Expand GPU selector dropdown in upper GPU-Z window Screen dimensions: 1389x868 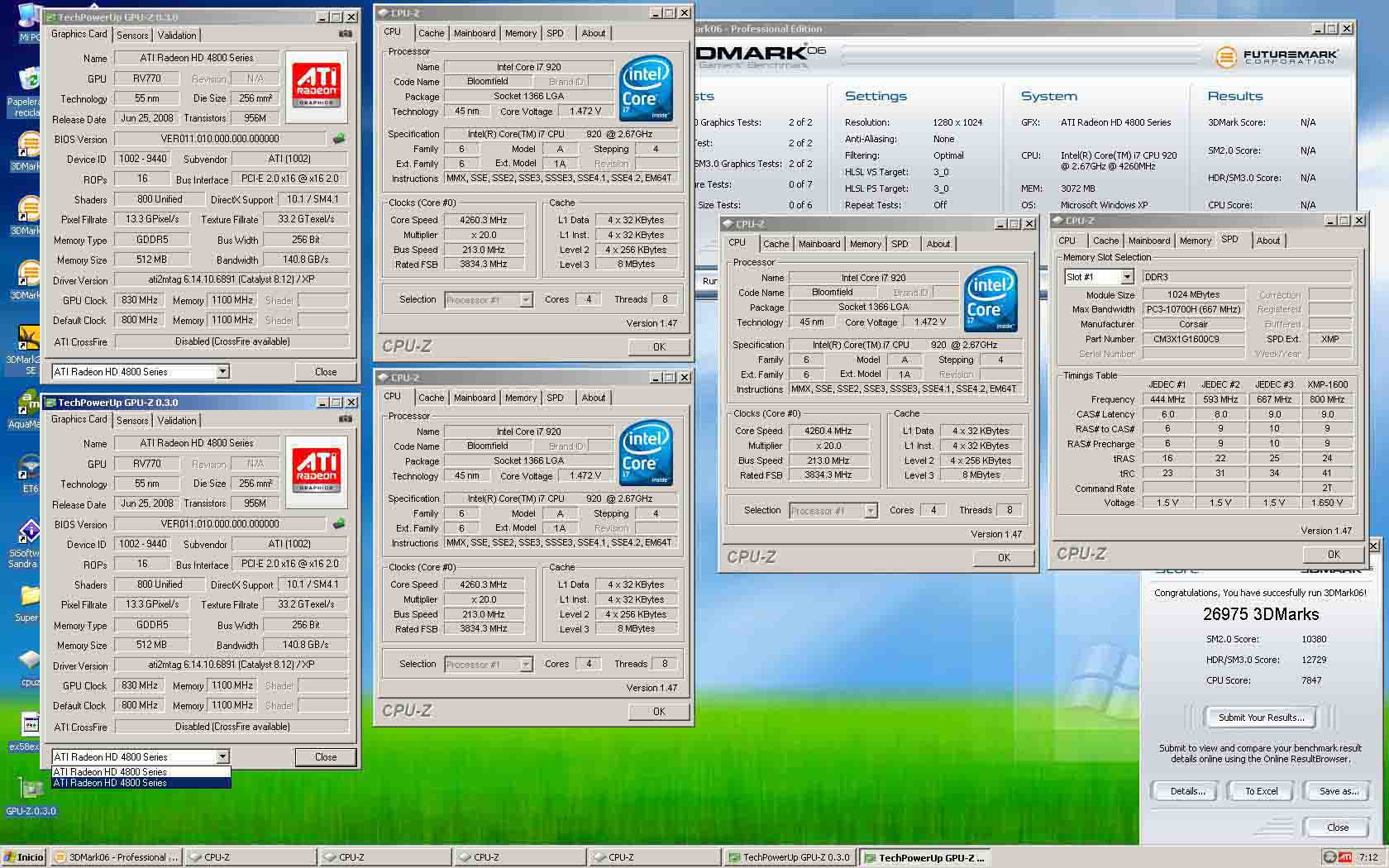click(222, 372)
